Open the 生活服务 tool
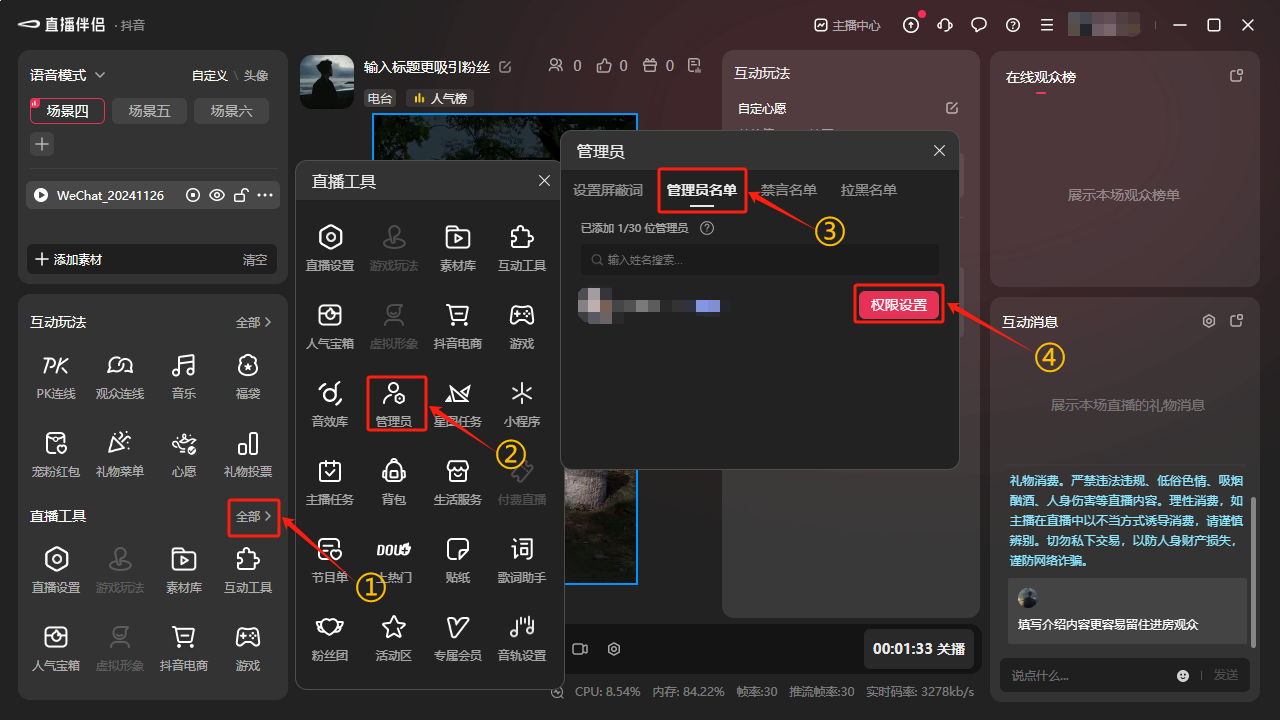 [x=458, y=481]
